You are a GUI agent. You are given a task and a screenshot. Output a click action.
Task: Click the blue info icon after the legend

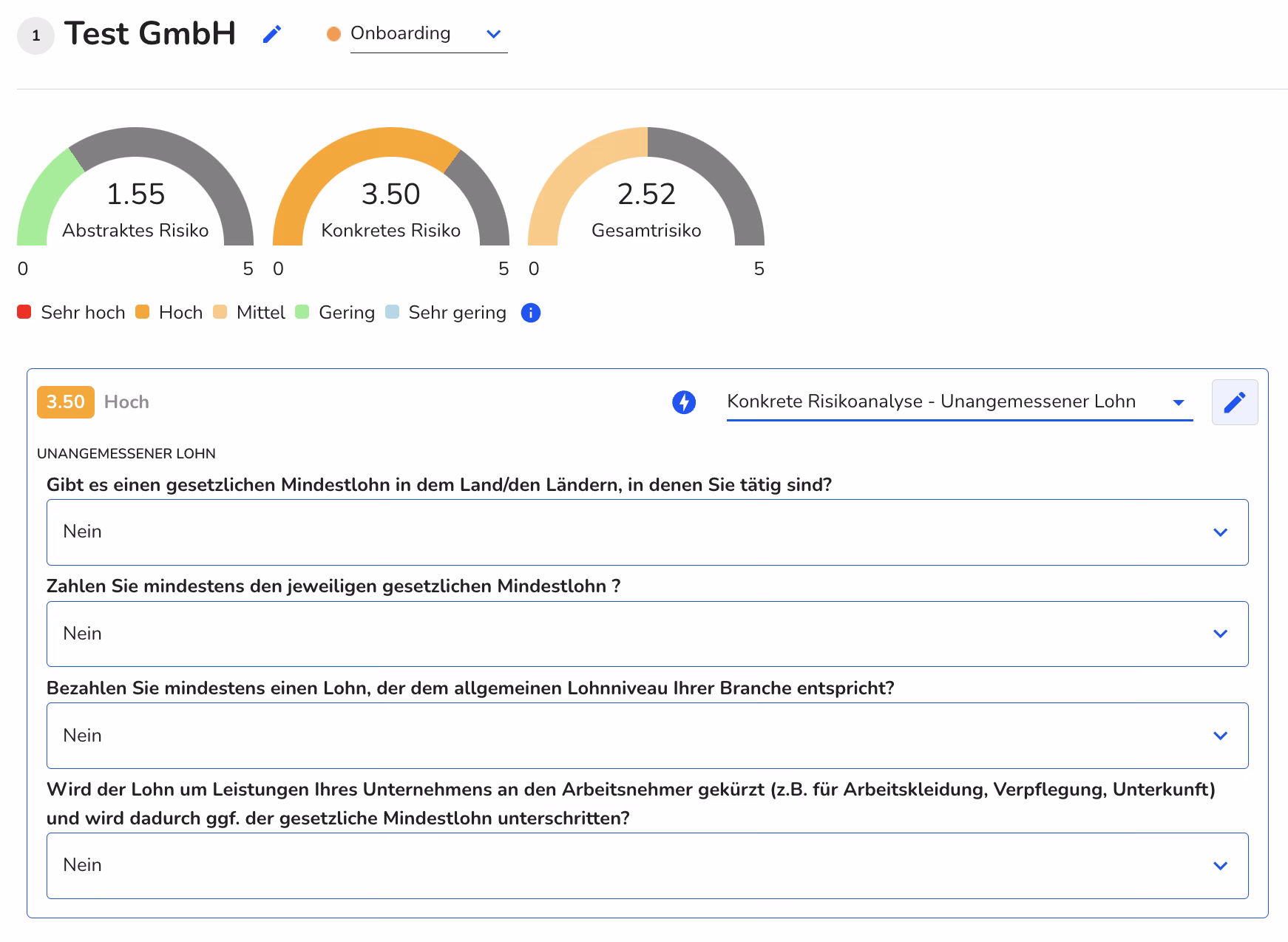tap(530, 313)
